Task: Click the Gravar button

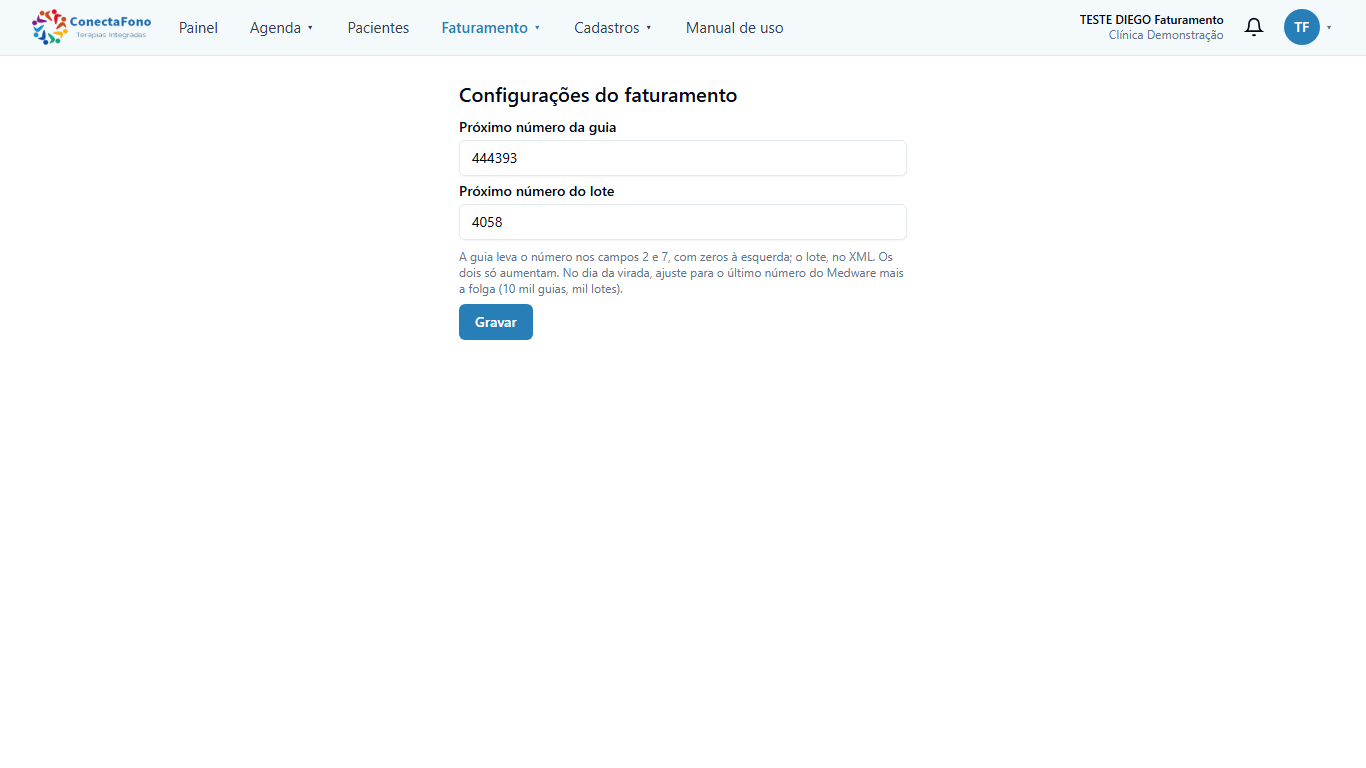Action: (496, 322)
